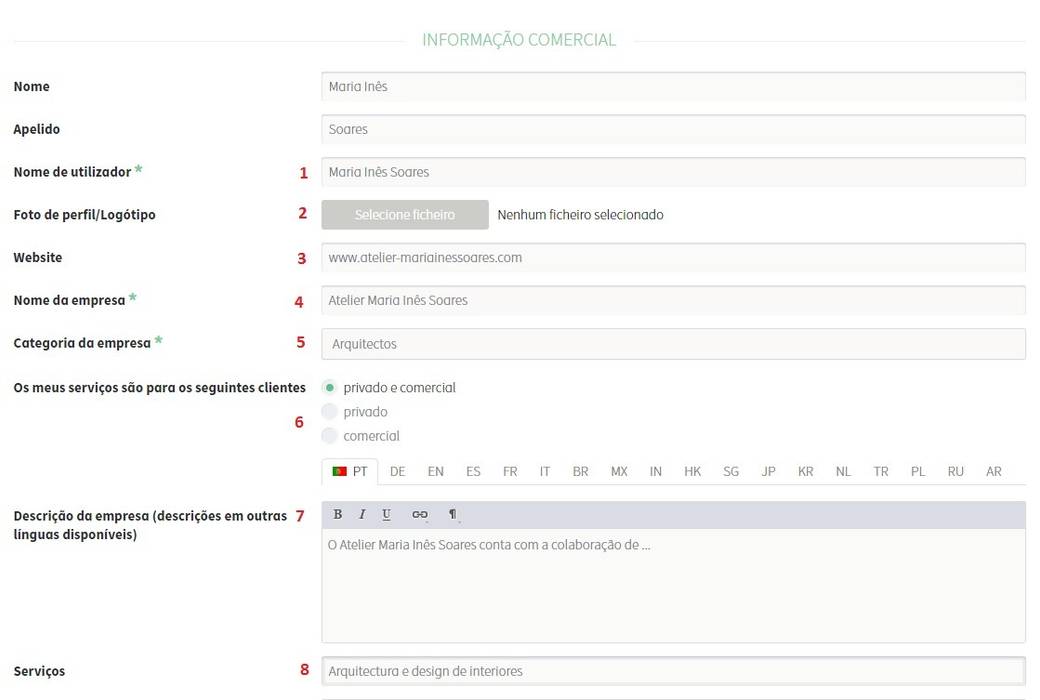
Task: Apply italic formatting in description editor
Action: tap(362, 514)
